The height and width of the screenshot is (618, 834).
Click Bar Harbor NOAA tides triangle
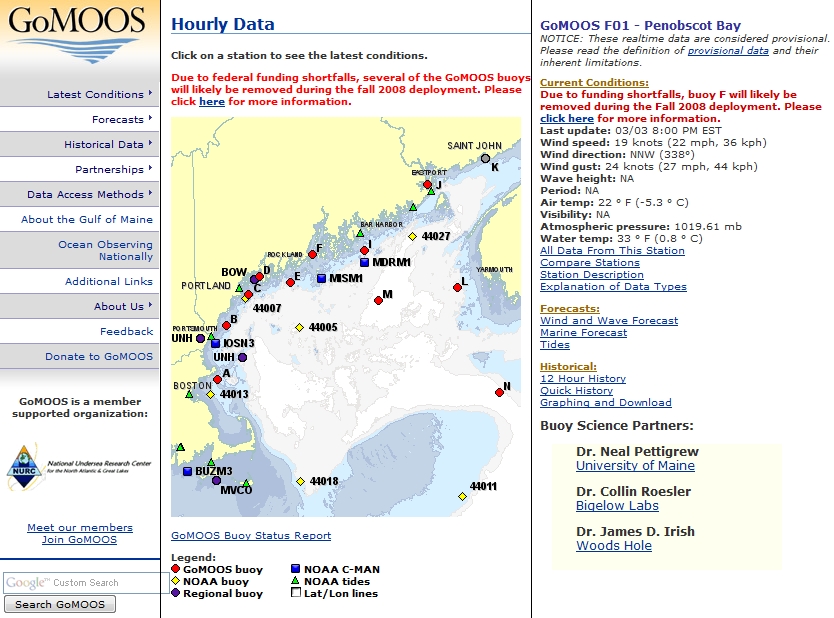coord(360,233)
